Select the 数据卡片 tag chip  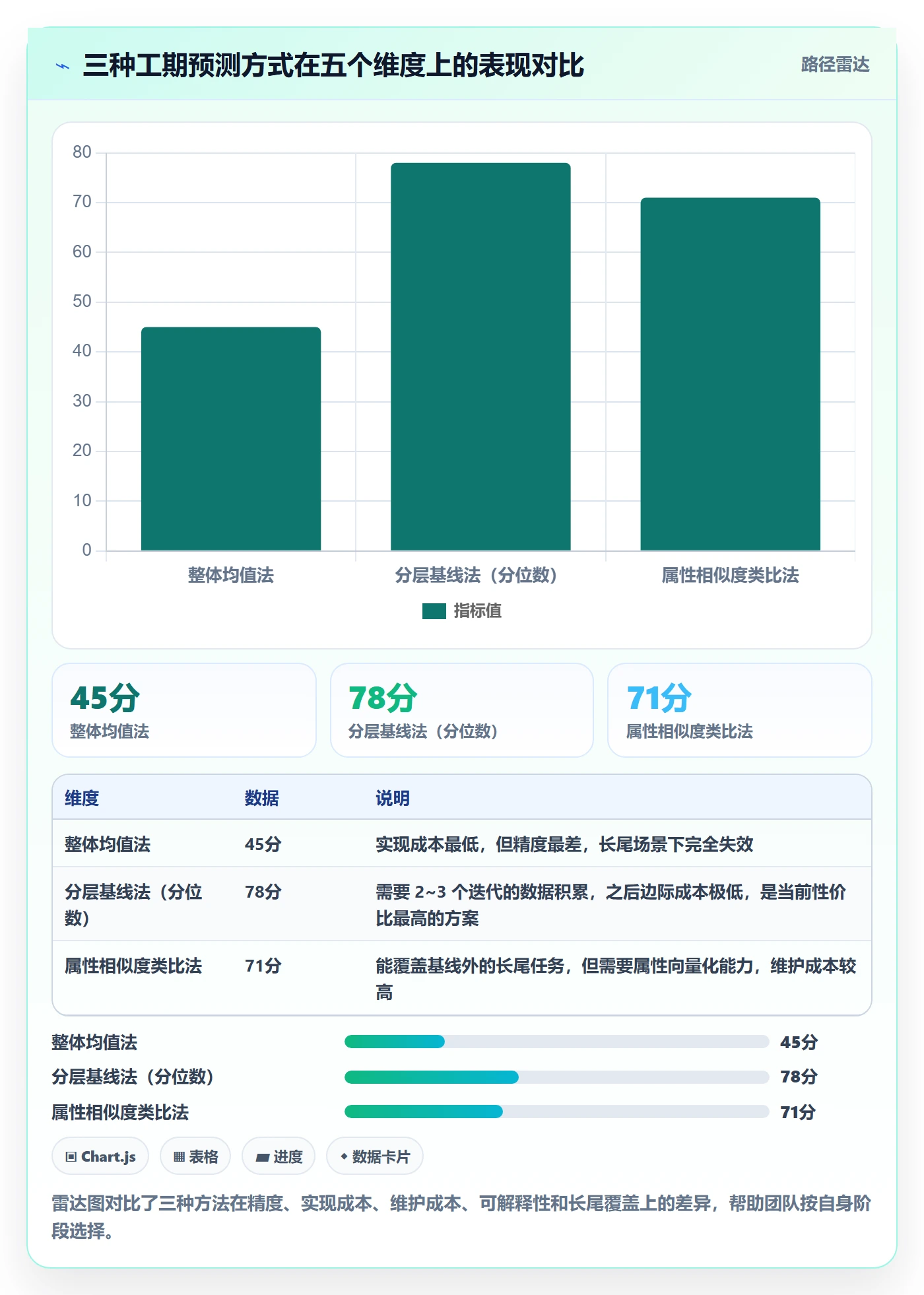point(375,1156)
